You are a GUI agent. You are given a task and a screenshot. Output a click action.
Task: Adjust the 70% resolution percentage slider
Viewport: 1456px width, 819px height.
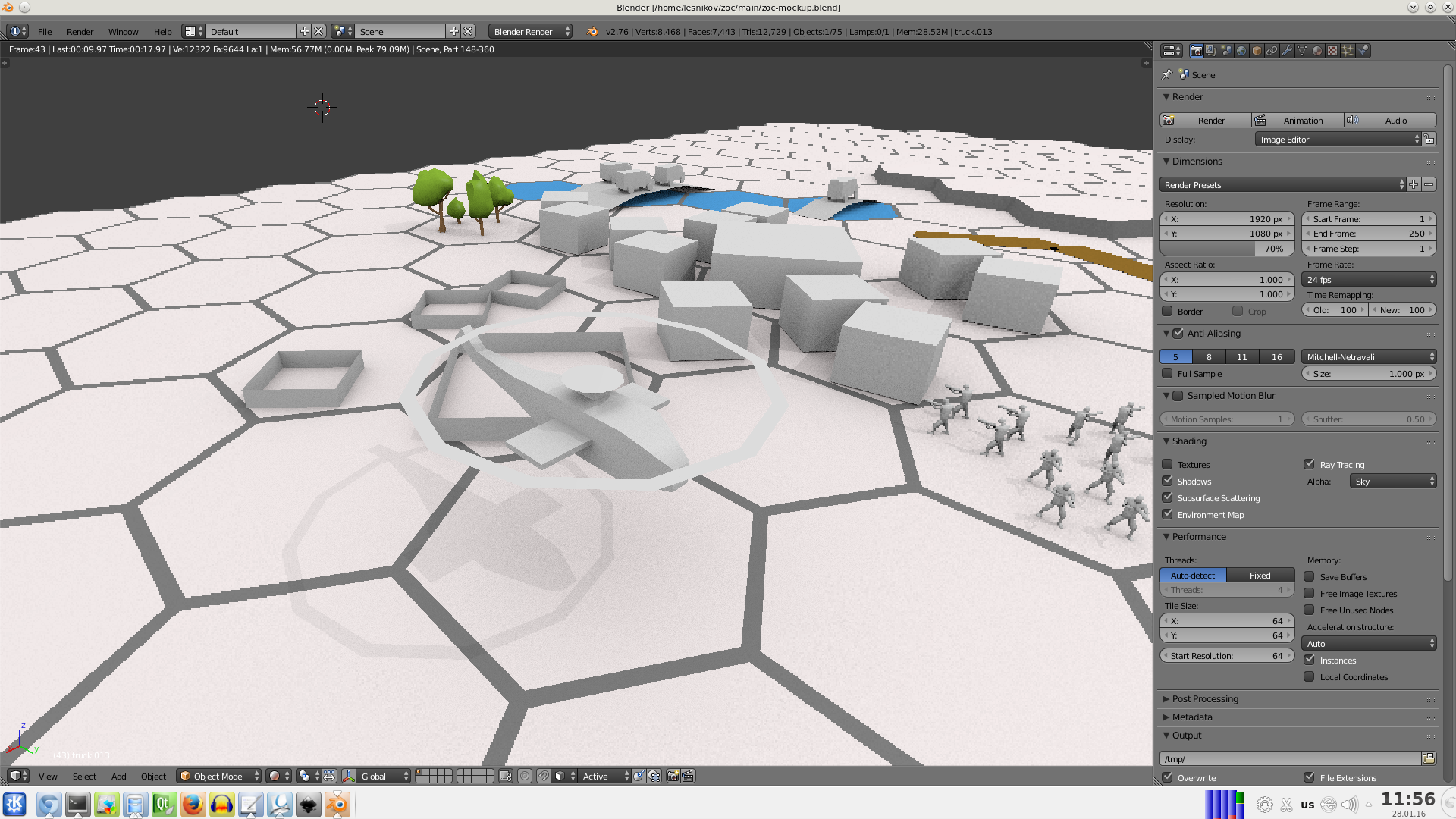click(x=1226, y=249)
